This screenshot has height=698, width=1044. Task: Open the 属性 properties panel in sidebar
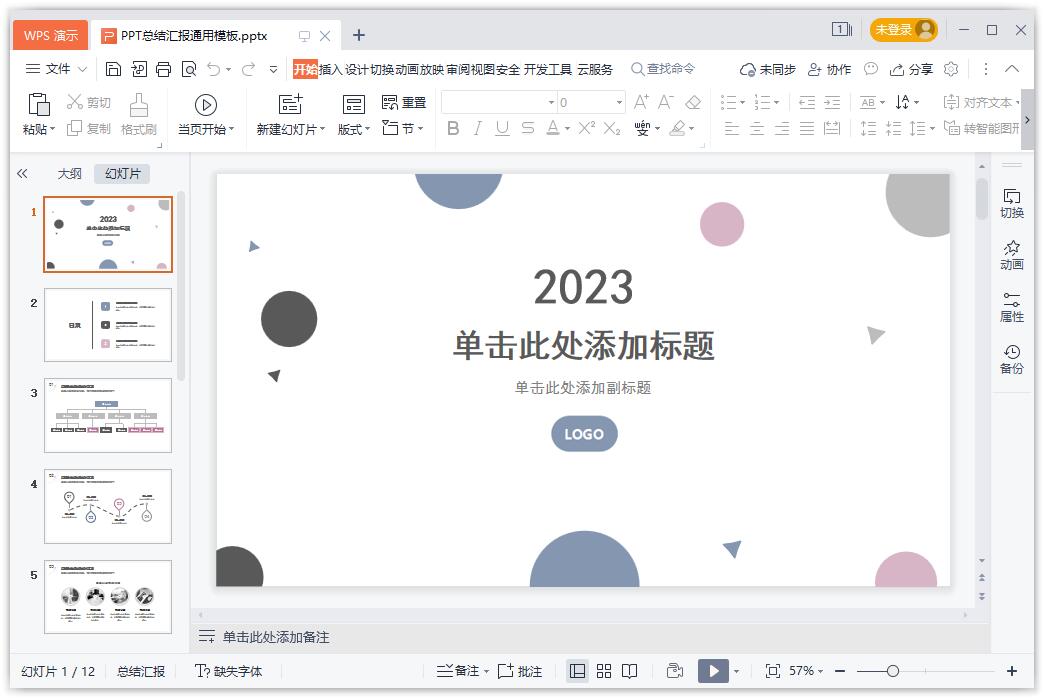point(1012,307)
